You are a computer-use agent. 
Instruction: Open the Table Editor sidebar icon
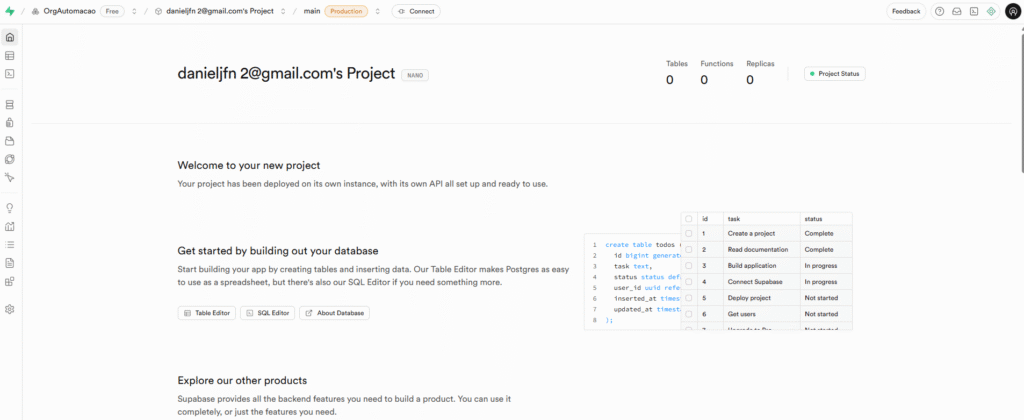click(x=10, y=55)
